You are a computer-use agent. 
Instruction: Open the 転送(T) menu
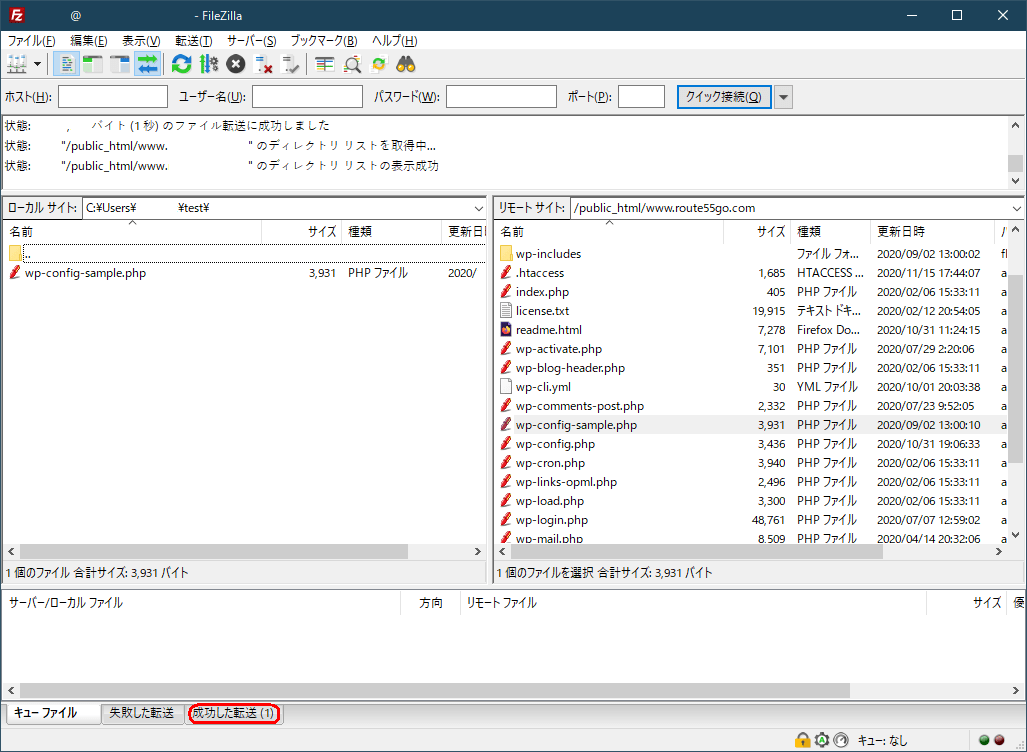pyautogui.click(x=194, y=41)
